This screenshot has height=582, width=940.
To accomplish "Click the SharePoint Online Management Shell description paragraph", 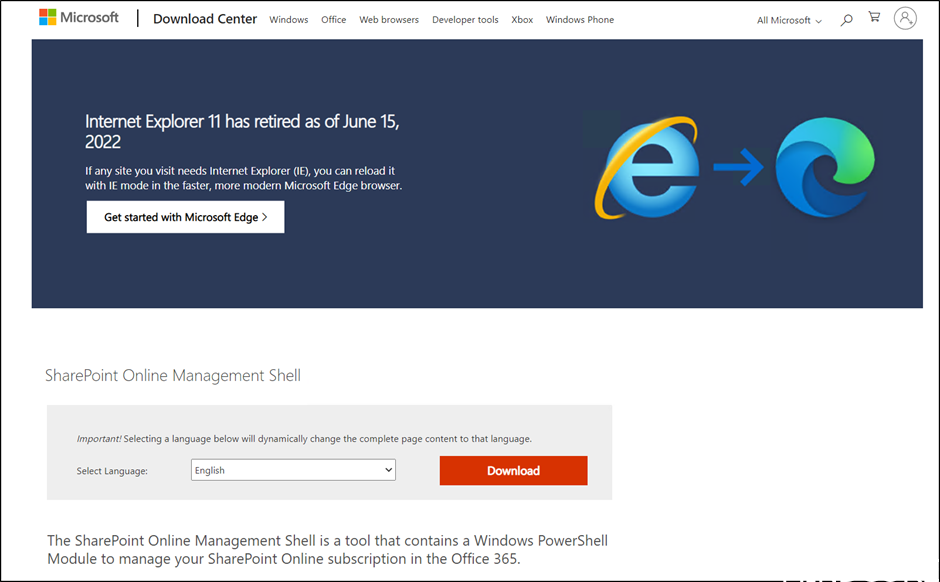I will (x=327, y=550).
